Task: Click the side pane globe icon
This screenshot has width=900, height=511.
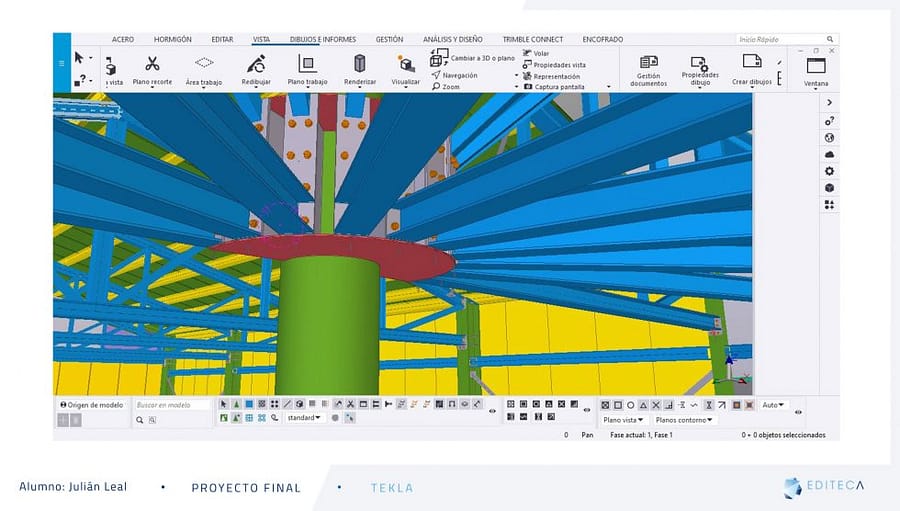Action: (x=829, y=138)
